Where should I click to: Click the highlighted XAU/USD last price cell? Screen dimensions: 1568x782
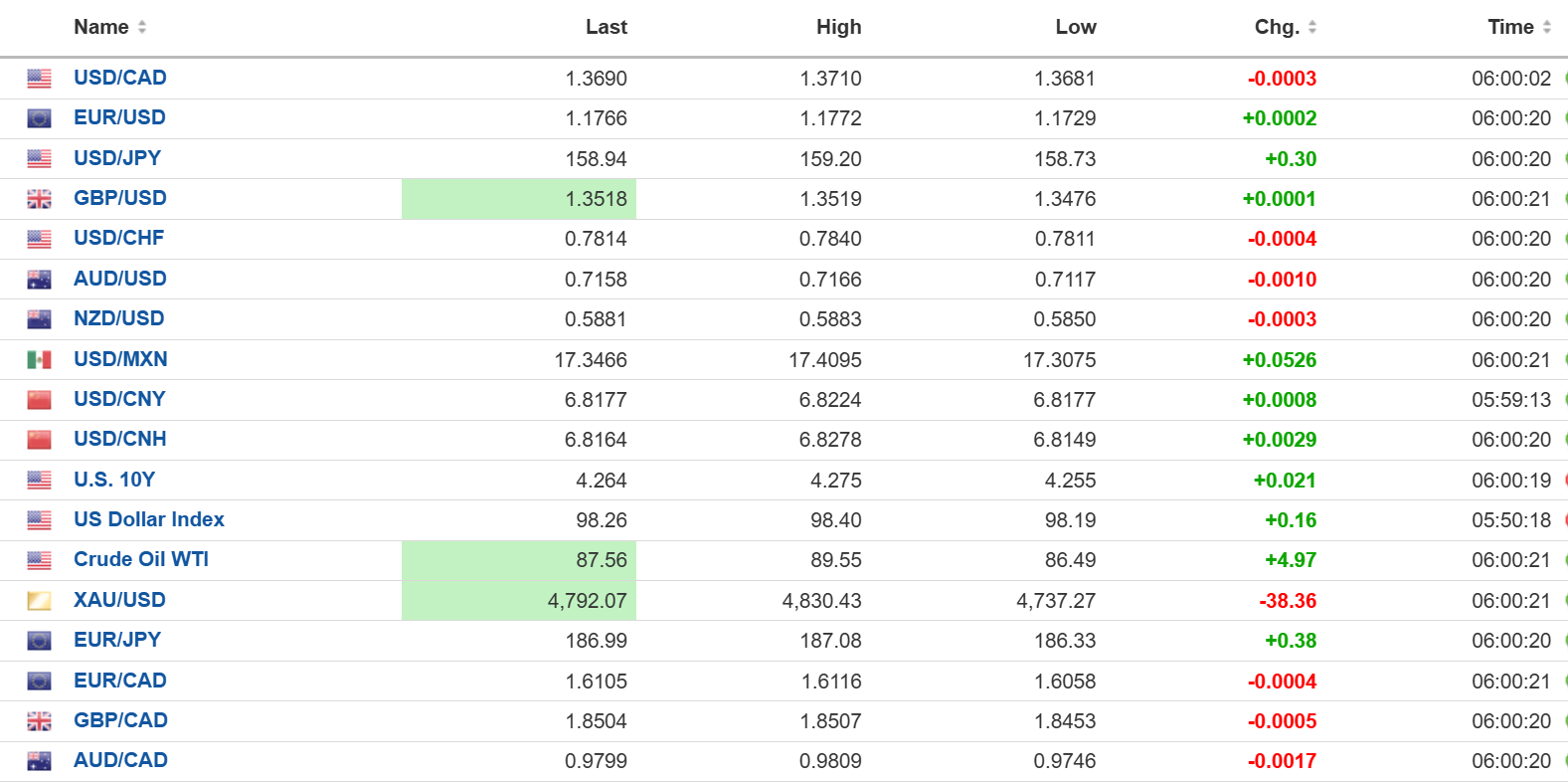pos(519,601)
